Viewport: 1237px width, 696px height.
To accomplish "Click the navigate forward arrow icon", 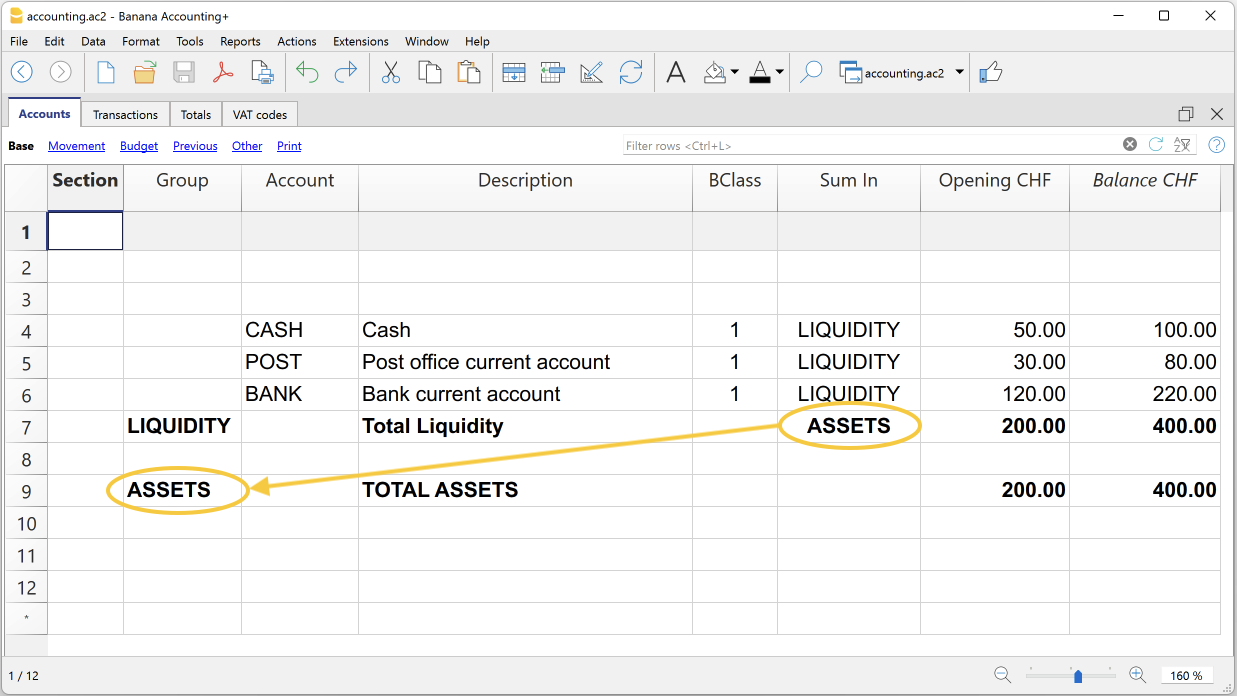I will point(60,72).
